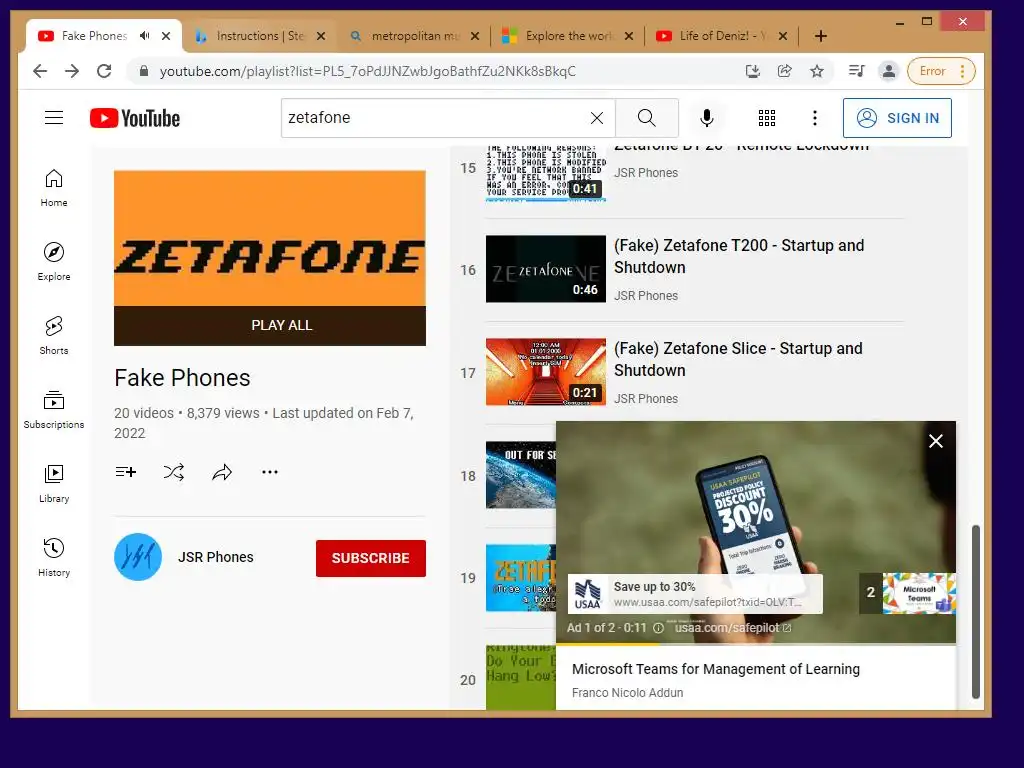The width and height of the screenshot is (1024, 768).
Task: Open a new browser tab
Action: point(821,36)
